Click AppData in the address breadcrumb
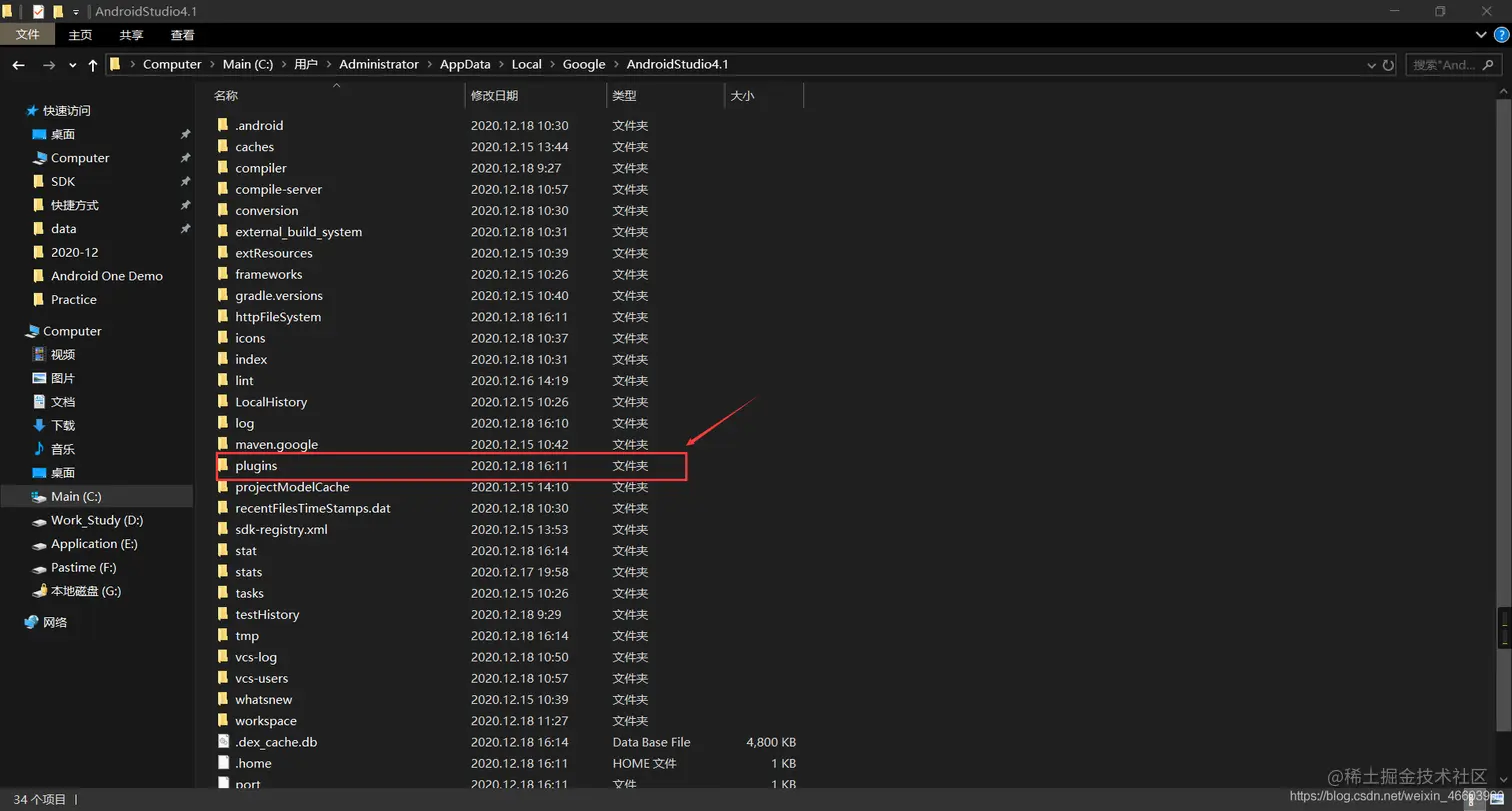 tap(465, 64)
